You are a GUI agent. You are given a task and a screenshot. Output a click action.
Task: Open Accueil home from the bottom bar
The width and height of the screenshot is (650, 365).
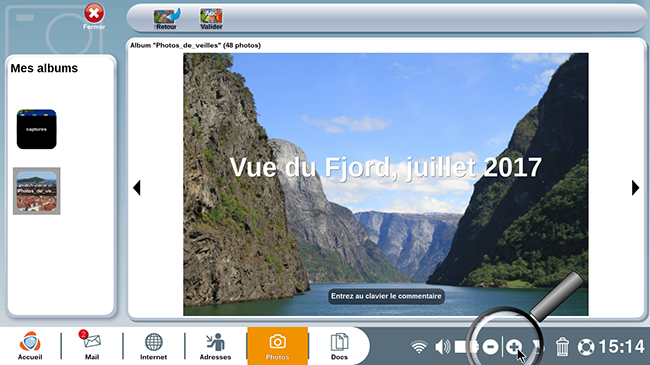coord(30,346)
